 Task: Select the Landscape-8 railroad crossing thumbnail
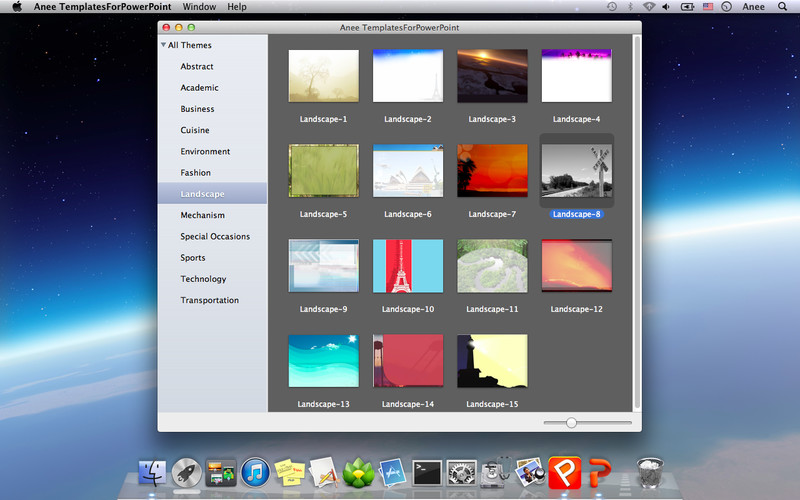pyautogui.click(x=577, y=170)
